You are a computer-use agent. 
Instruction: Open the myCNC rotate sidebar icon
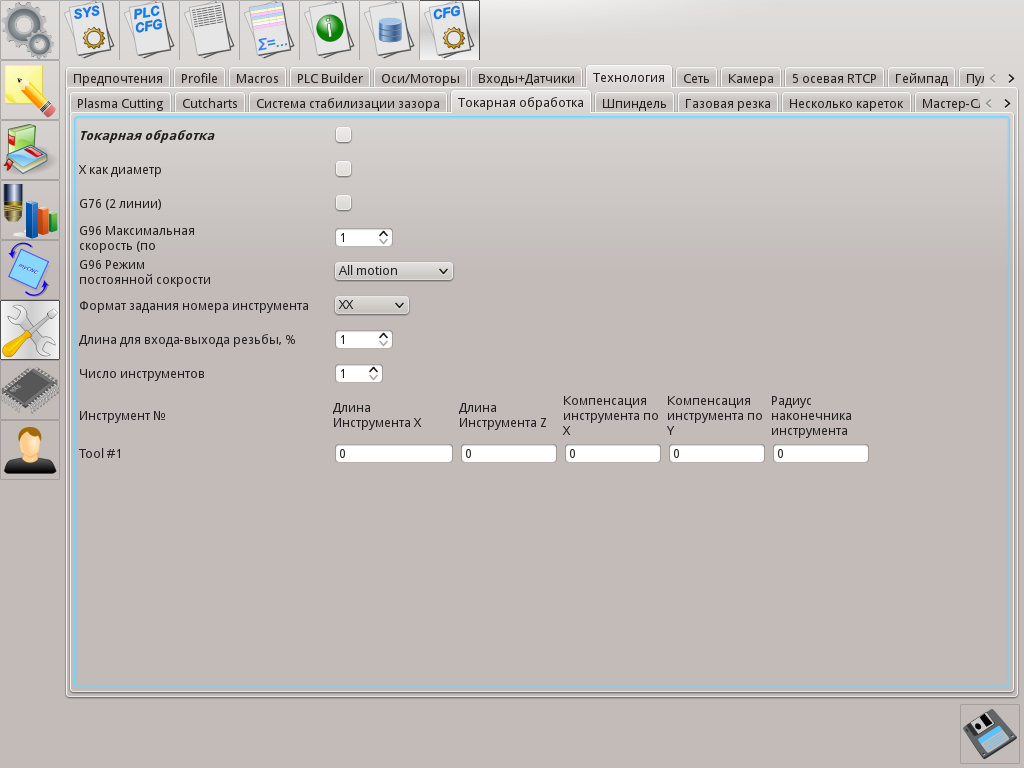(30, 270)
